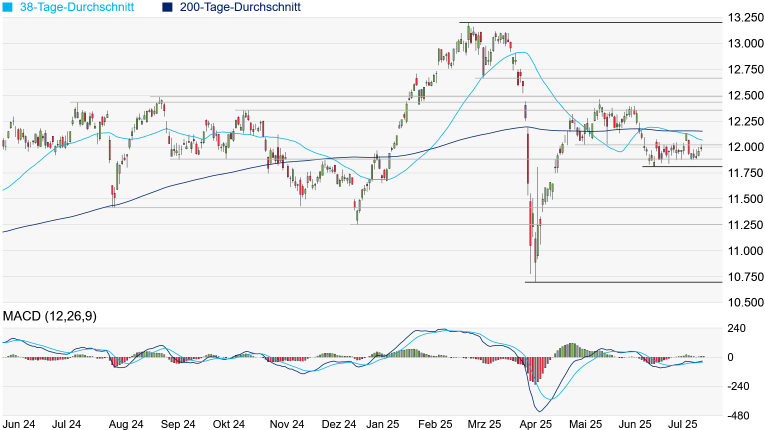This screenshot has height=430, width=765.
Task: Click the 11.500 price axis label
Action: pos(745,199)
